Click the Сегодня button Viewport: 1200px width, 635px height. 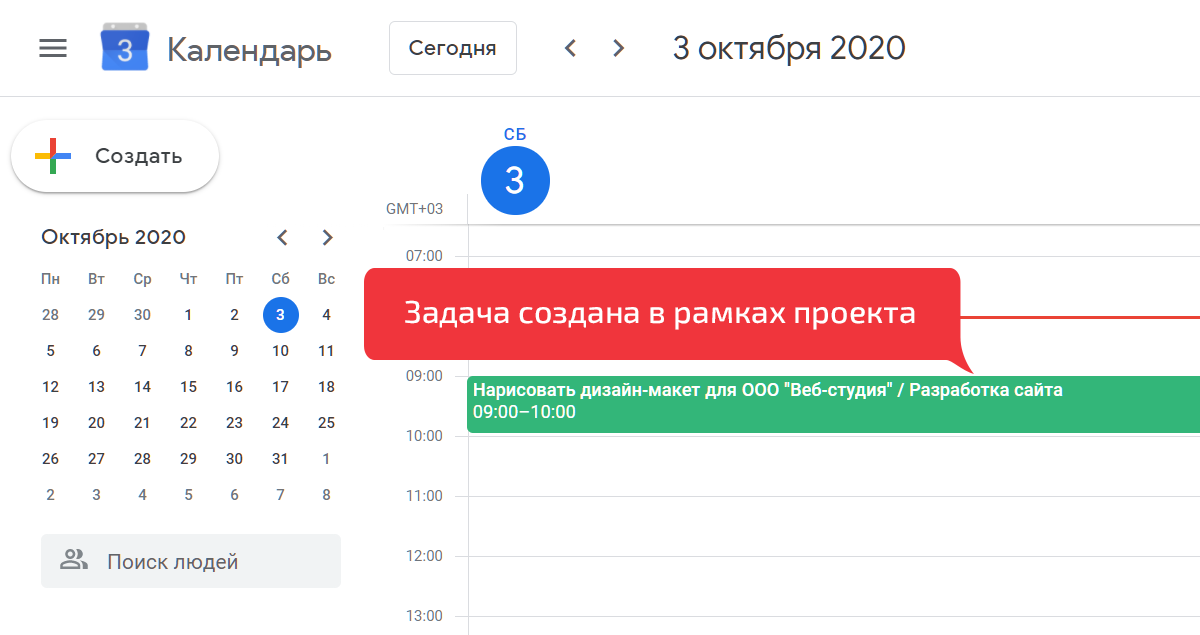pyautogui.click(x=453, y=48)
